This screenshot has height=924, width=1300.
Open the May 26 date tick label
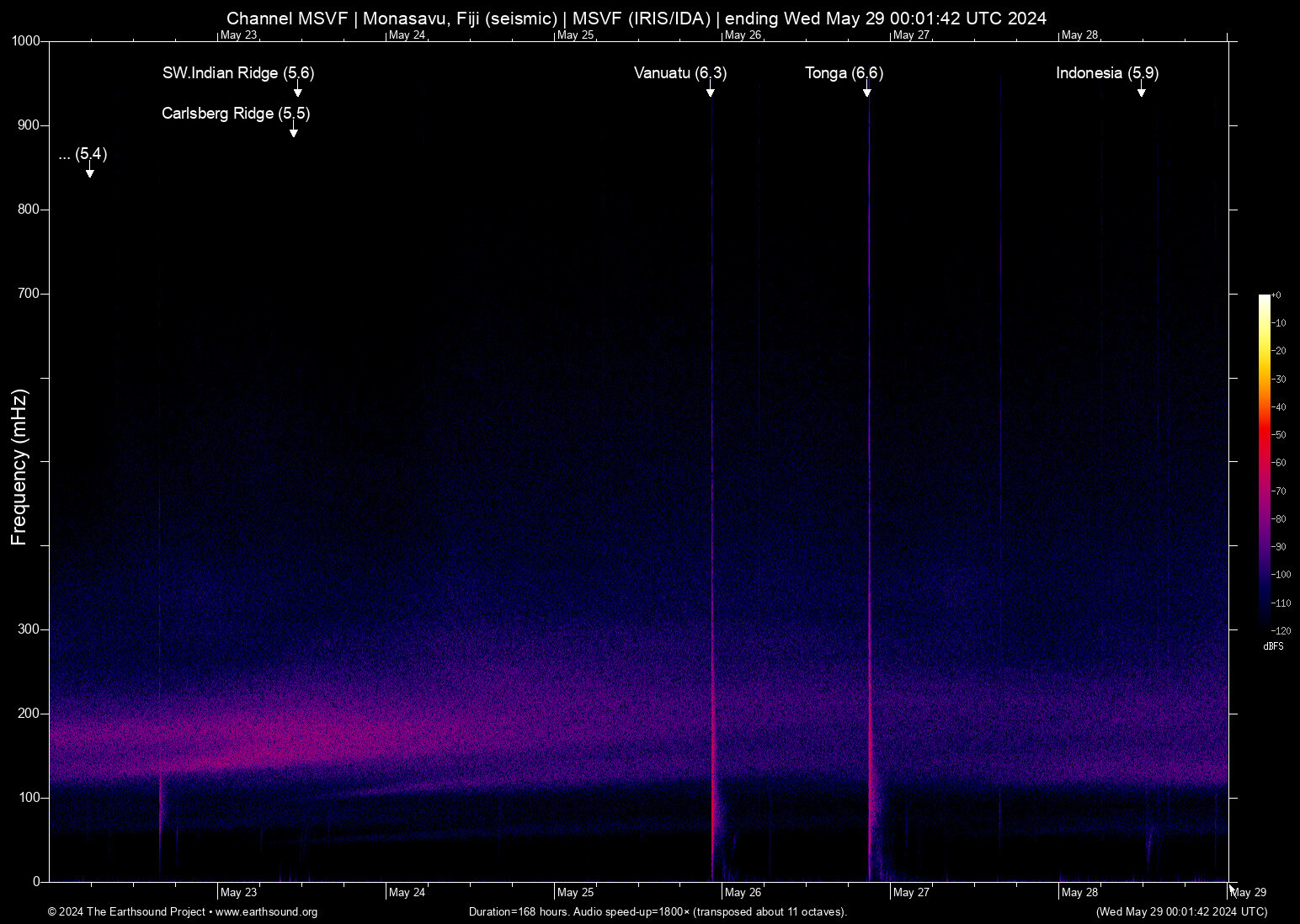click(x=744, y=892)
